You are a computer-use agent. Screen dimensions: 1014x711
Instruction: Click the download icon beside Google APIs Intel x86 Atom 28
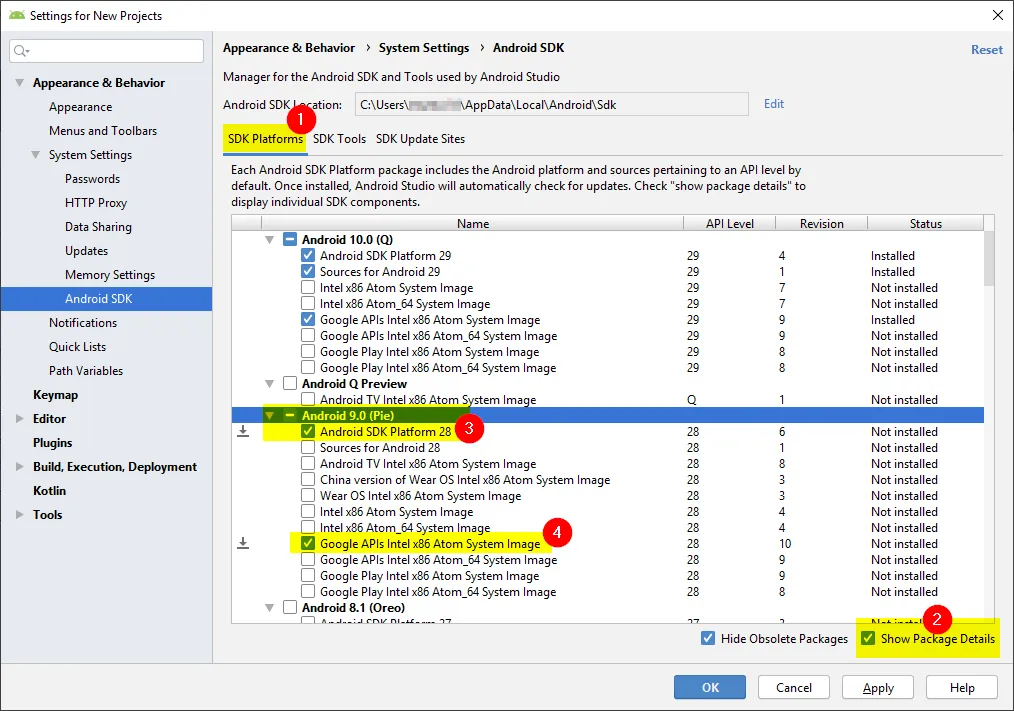coord(243,543)
